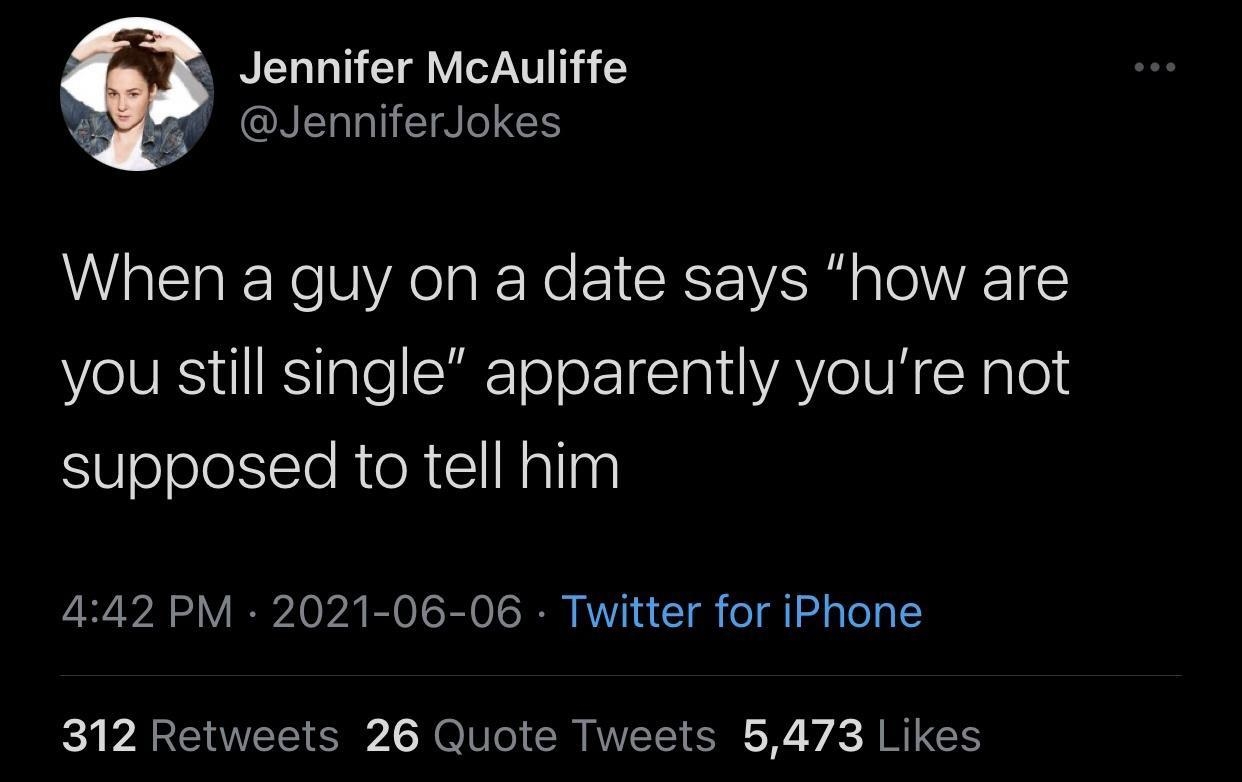
Task: Click the divider line above engagement stats
Action: pos(621,676)
